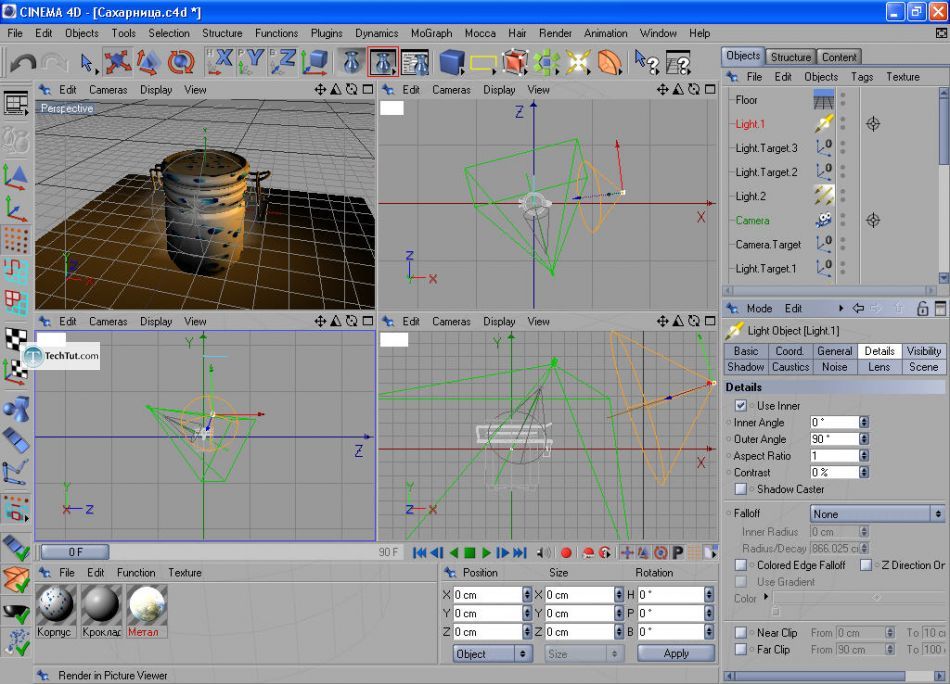Go to start of animation
The height and width of the screenshot is (684, 950).
[x=419, y=553]
